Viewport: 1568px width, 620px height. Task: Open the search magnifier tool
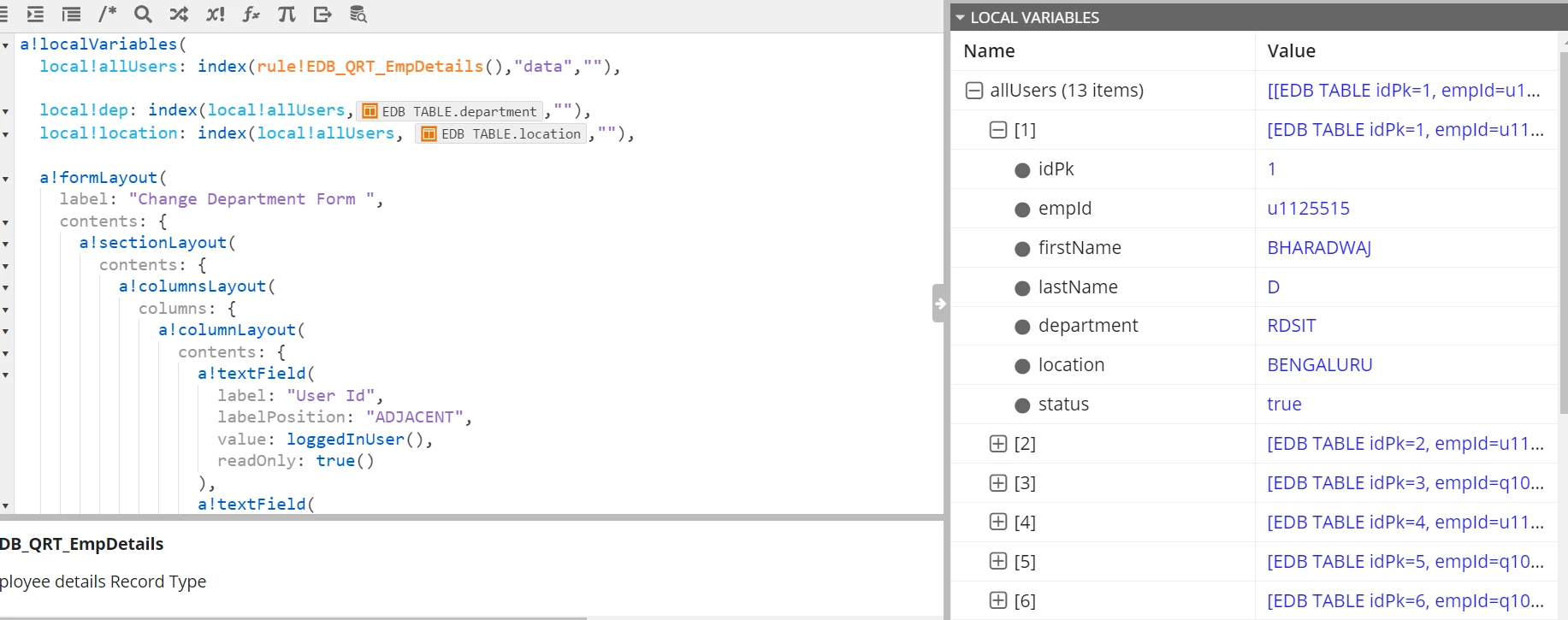click(x=143, y=14)
